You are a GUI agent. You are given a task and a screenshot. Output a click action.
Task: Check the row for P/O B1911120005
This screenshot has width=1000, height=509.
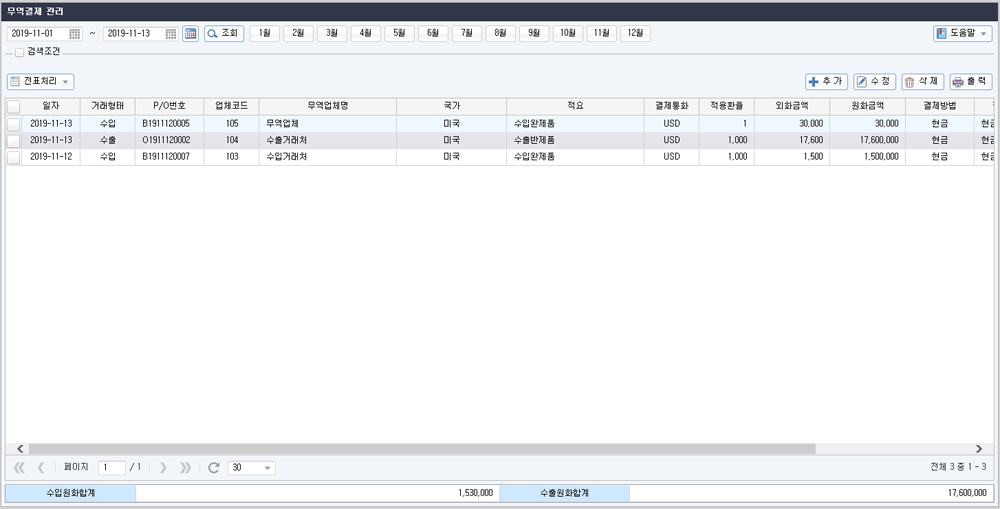(13, 124)
